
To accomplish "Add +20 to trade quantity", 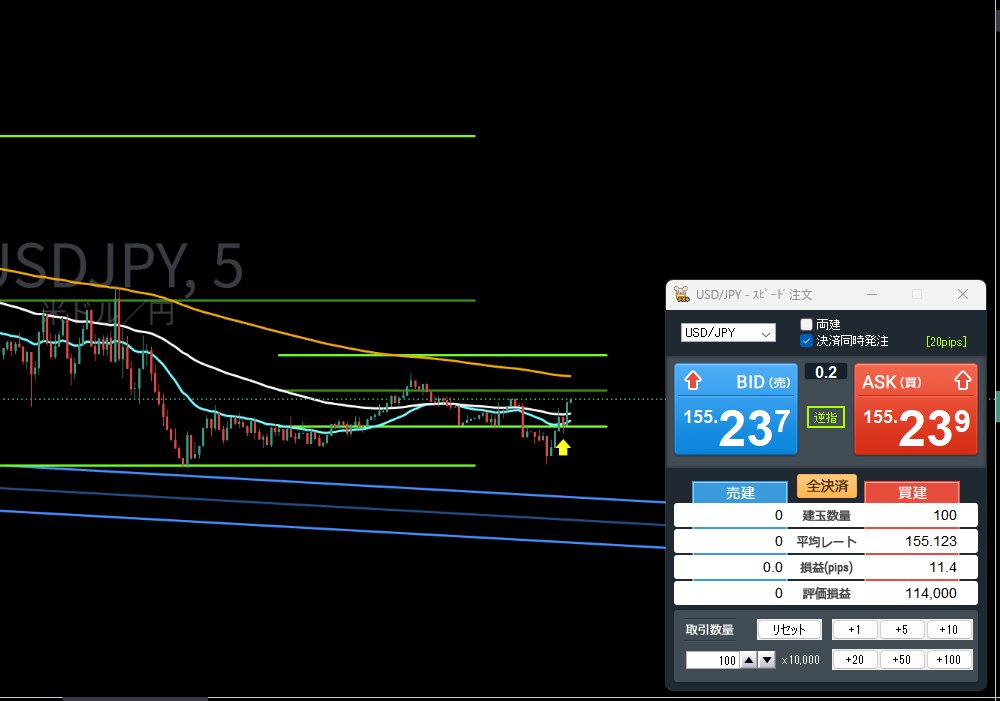I will (x=855, y=660).
